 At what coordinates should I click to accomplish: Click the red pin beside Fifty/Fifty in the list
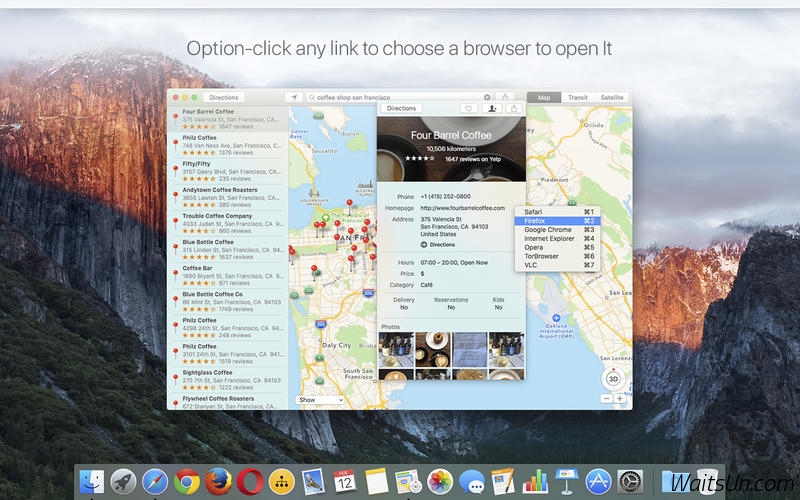176,170
